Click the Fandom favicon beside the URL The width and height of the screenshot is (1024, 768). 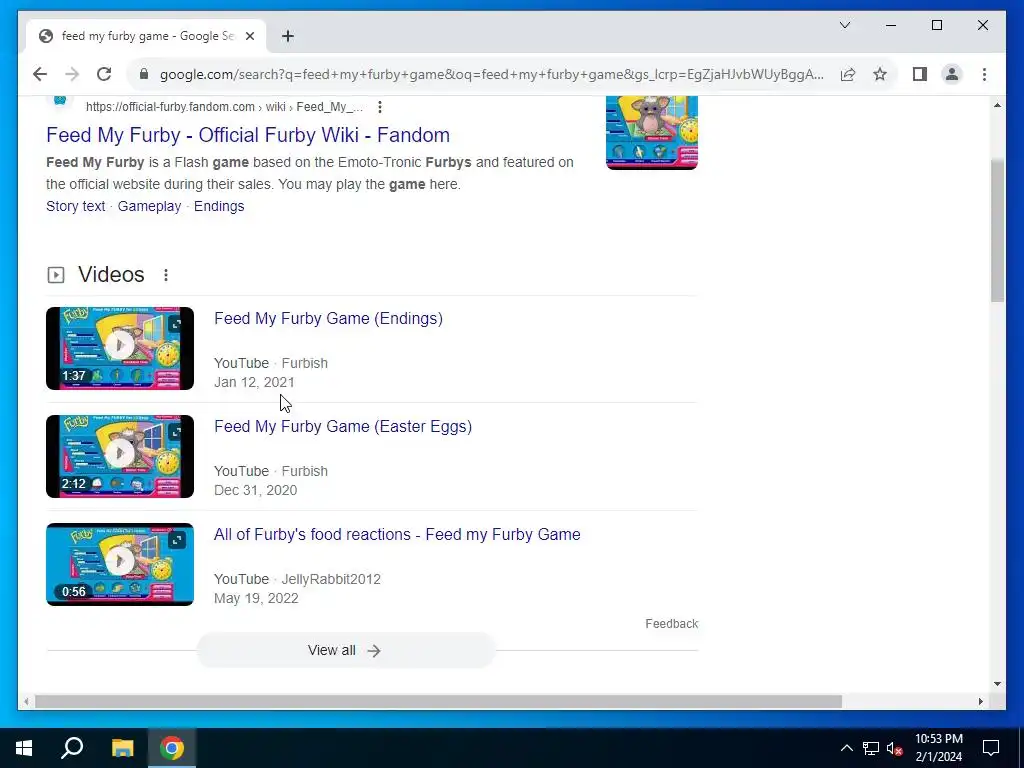[60, 100]
